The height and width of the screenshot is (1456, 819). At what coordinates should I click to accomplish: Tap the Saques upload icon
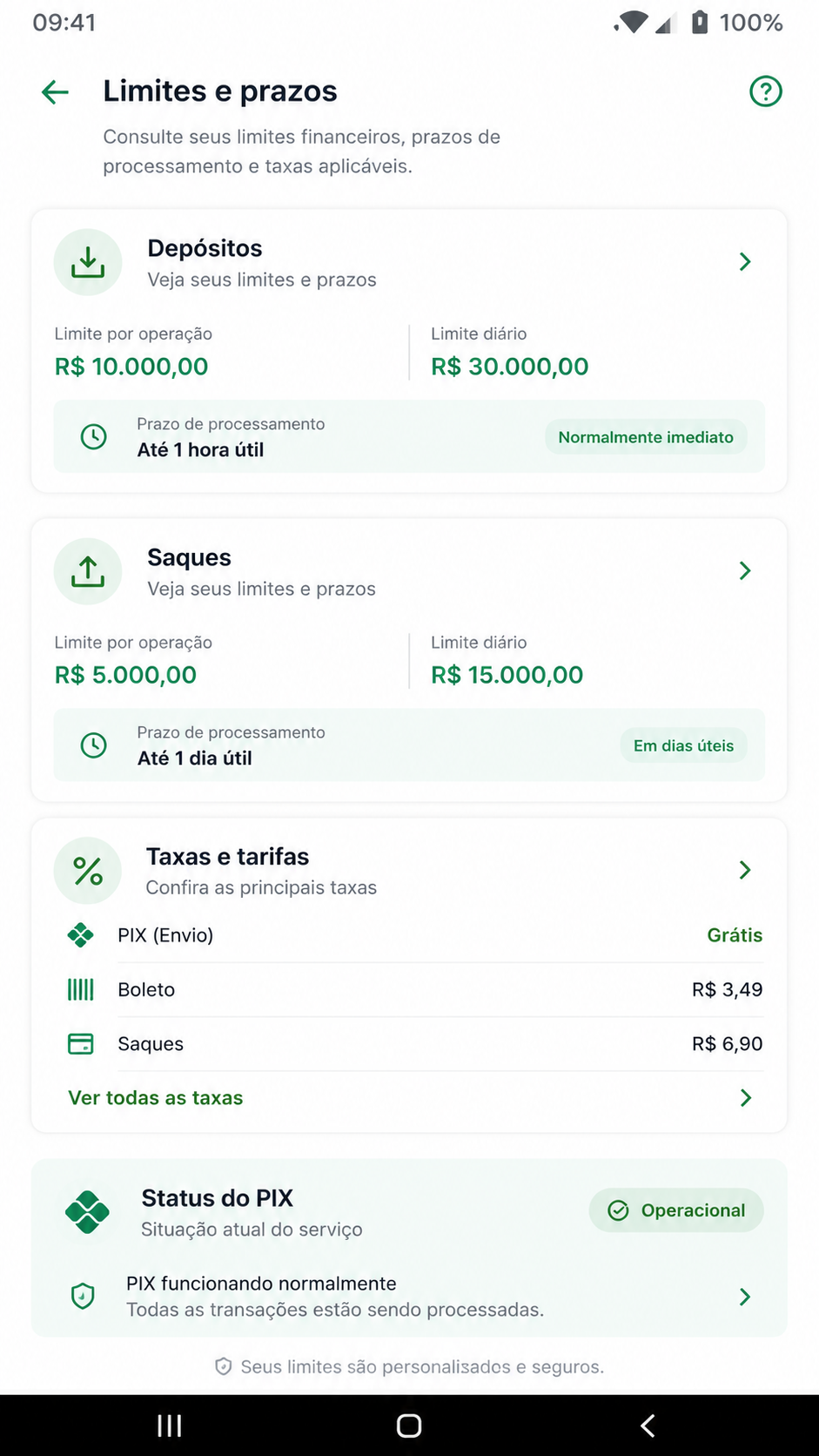click(88, 571)
